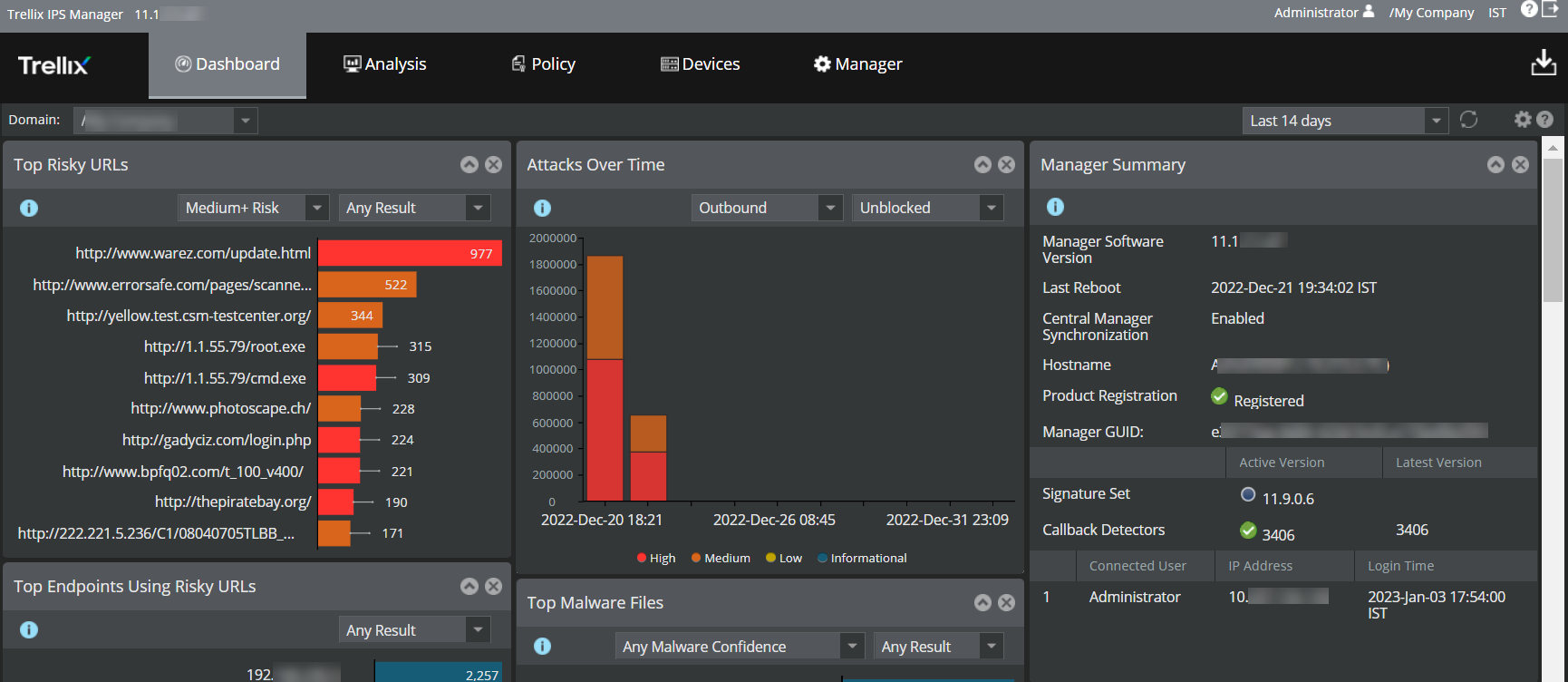The height and width of the screenshot is (682, 1568).
Task: Close the Top Risky URLs panel
Action: pyautogui.click(x=494, y=164)
